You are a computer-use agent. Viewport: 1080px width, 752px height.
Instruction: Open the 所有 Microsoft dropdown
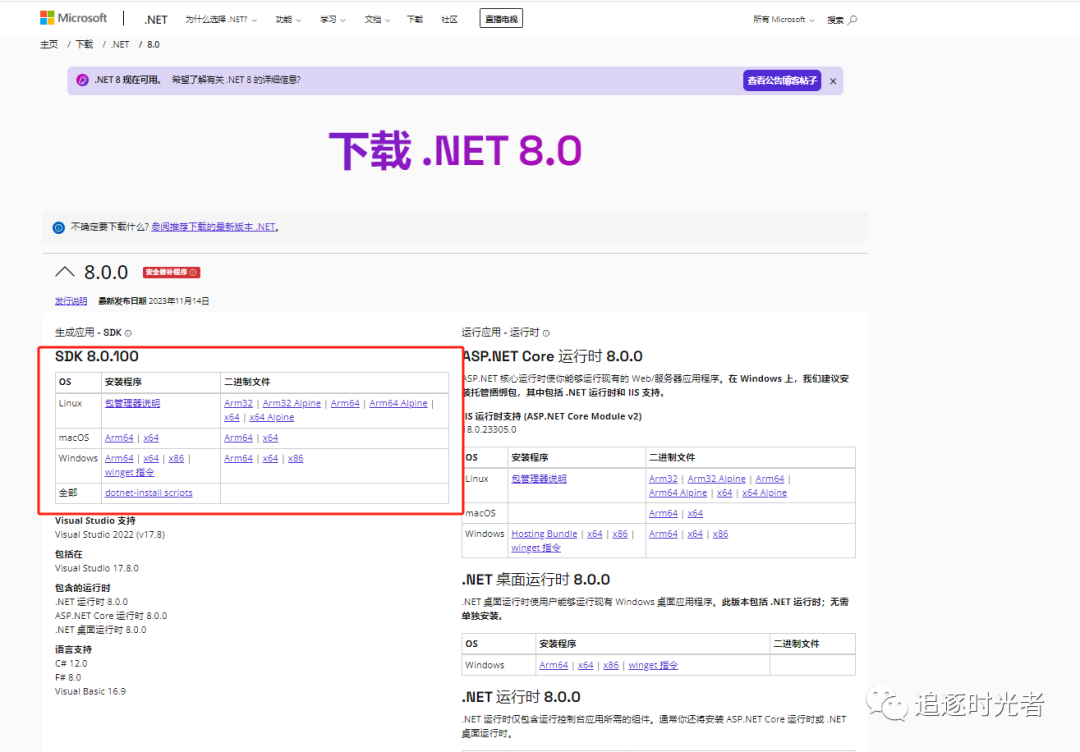[x=783, y=19]
